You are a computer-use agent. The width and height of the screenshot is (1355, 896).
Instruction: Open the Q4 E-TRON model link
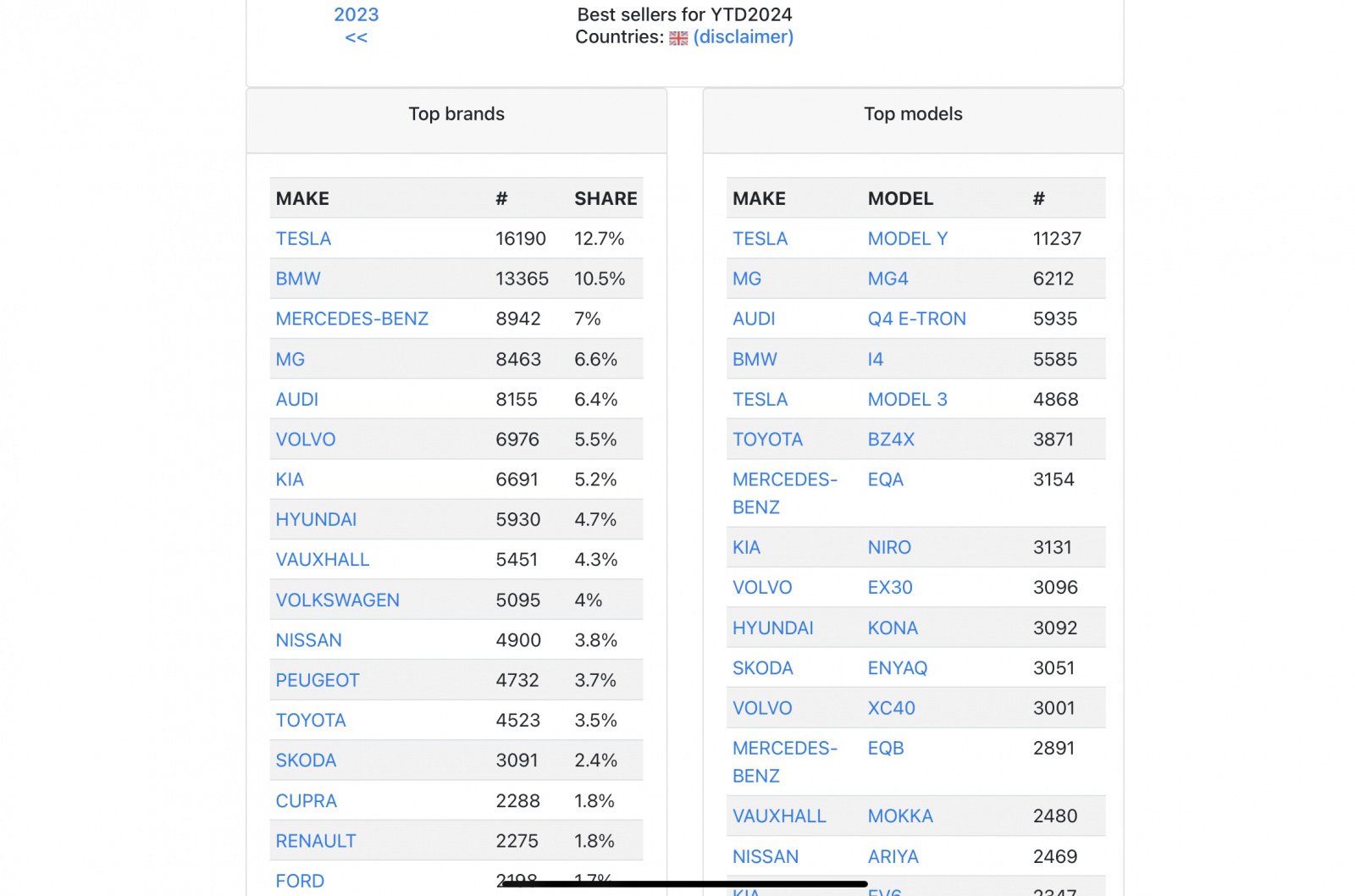pos(916,319)
